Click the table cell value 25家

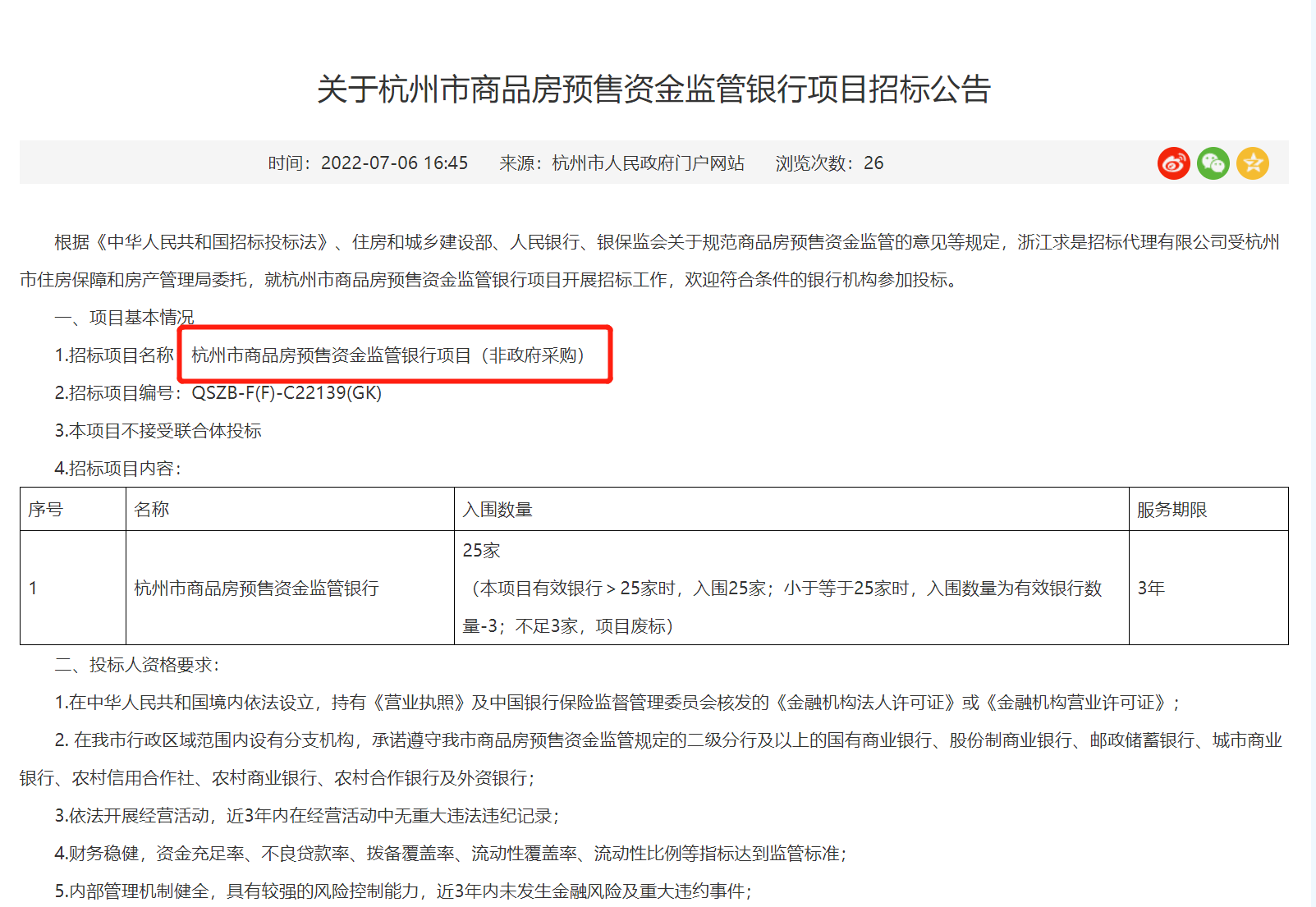pyautogui.click(x=481, y=551)
